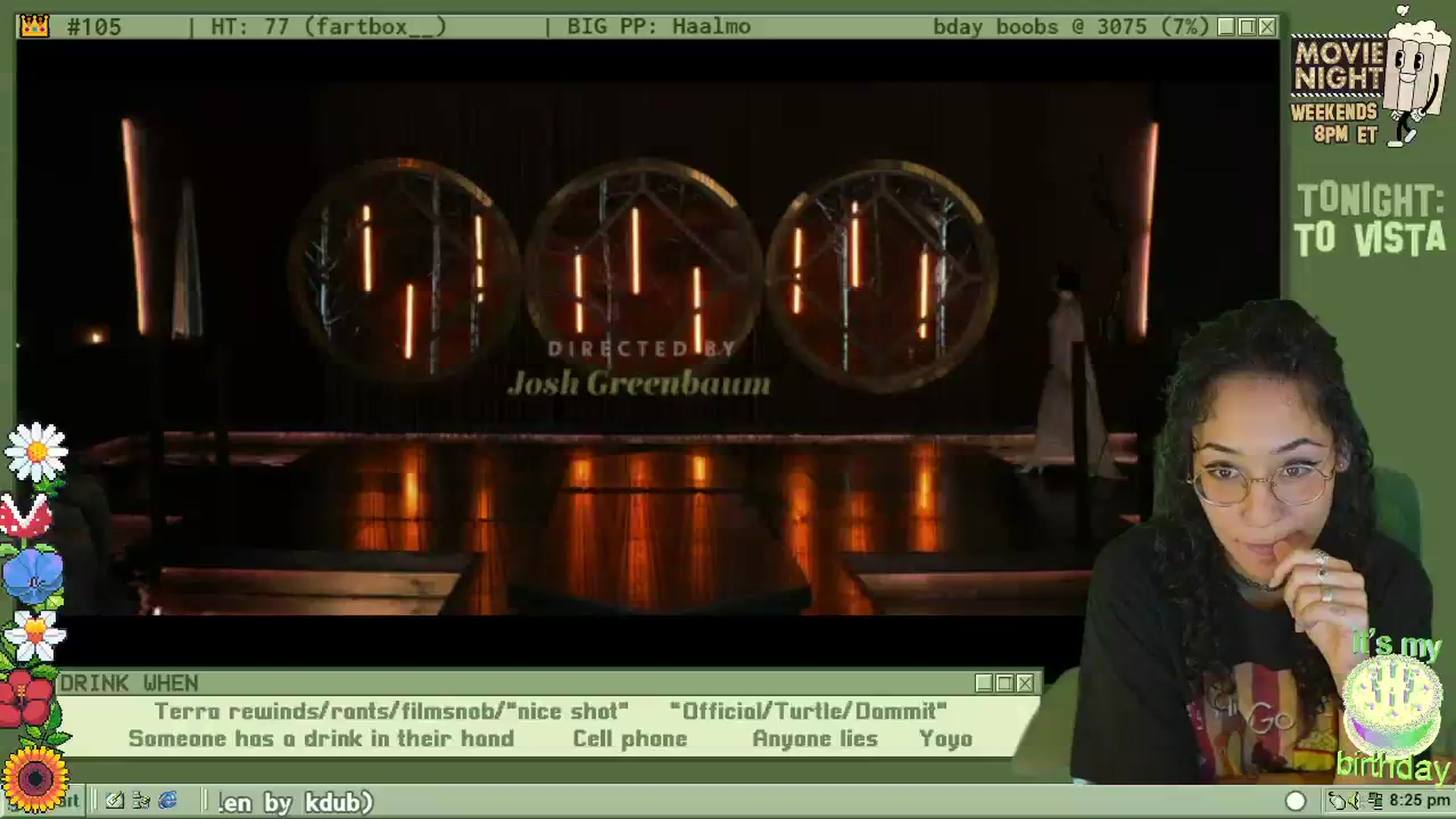Click the Someone has a drink rule

321,739
